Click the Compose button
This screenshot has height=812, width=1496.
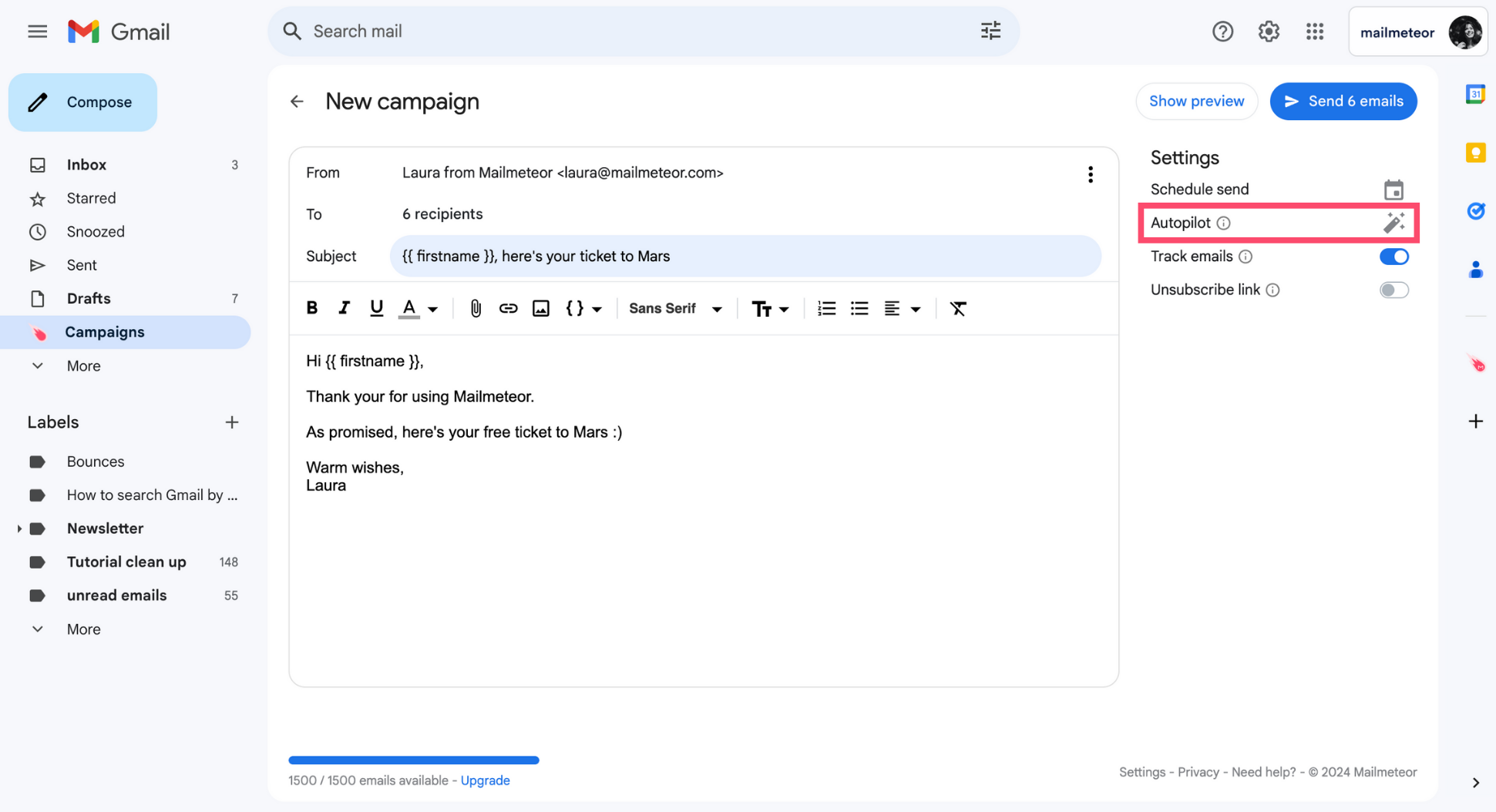tap(82, 102)
